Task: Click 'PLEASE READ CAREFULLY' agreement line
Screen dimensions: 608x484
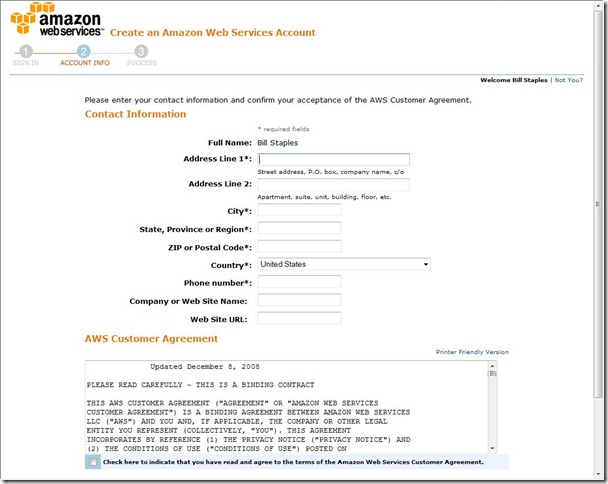Action: pos(200,385)
